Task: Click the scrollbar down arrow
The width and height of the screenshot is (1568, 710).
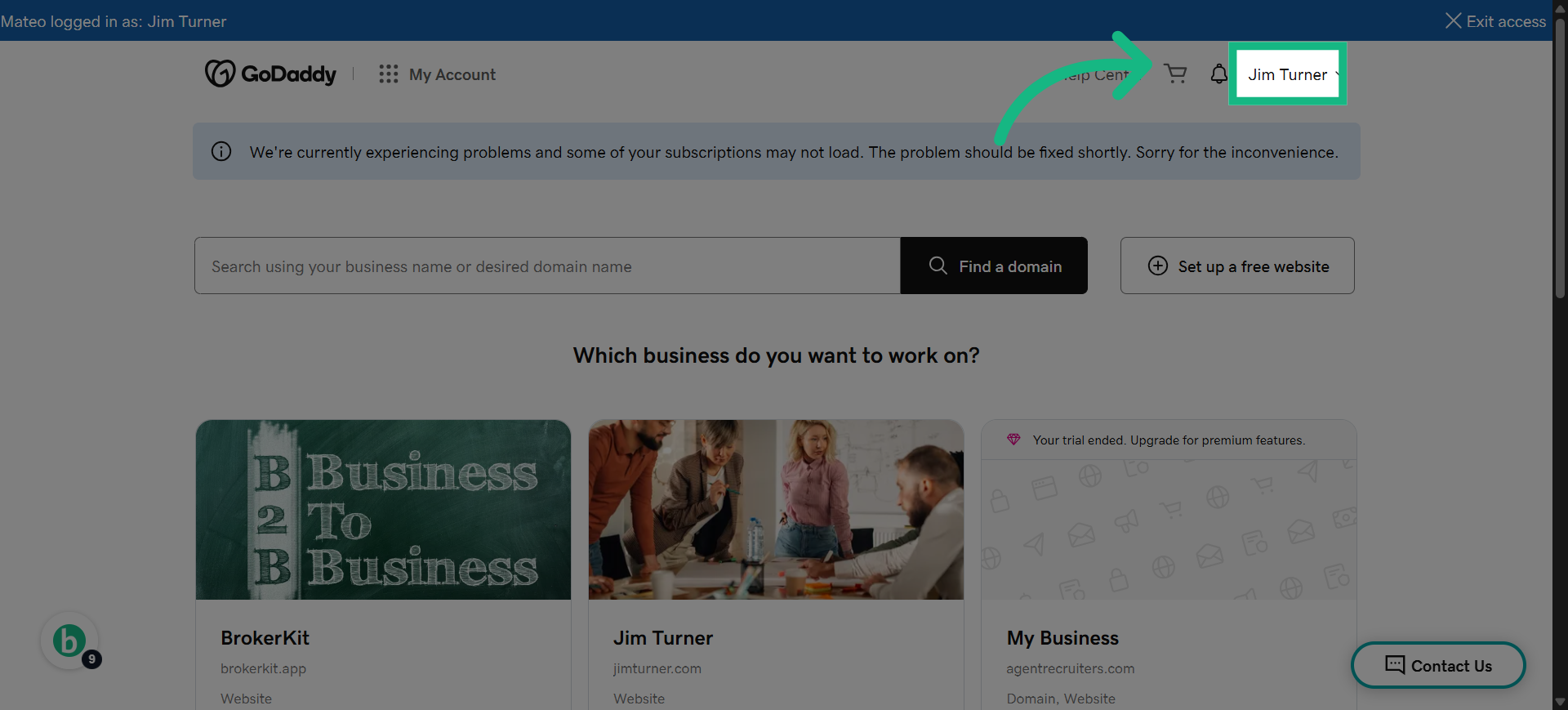Action: point(1560,702)
